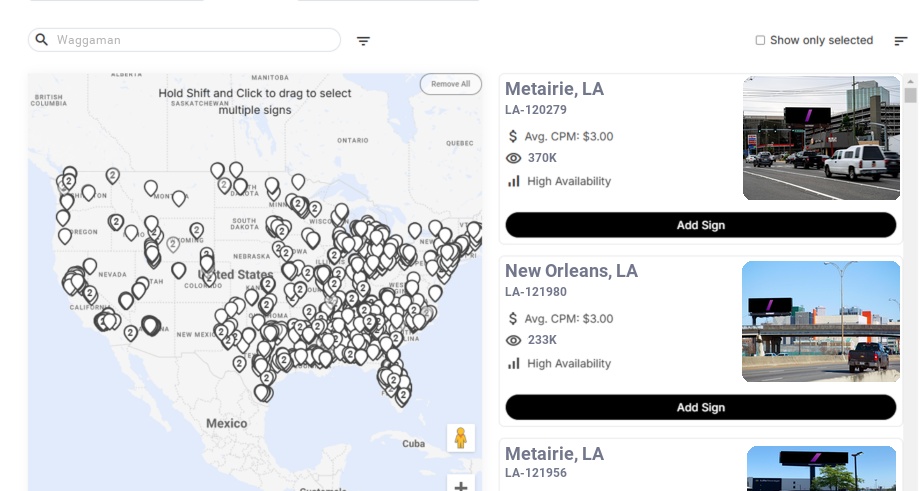Zoom in on the map
Viewport: 920px width, 491px height.
pyautogui.click(x=460, y=486)
